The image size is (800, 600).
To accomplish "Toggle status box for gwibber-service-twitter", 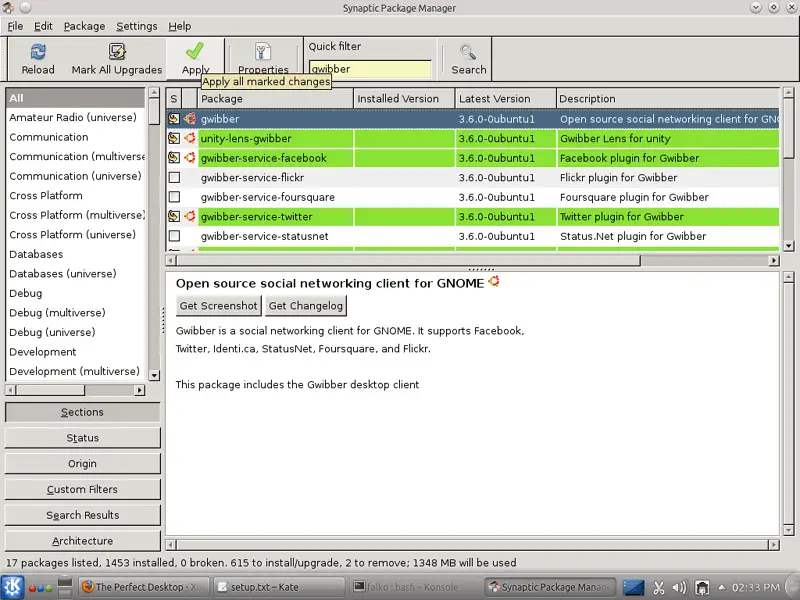I will coord(174,216).
